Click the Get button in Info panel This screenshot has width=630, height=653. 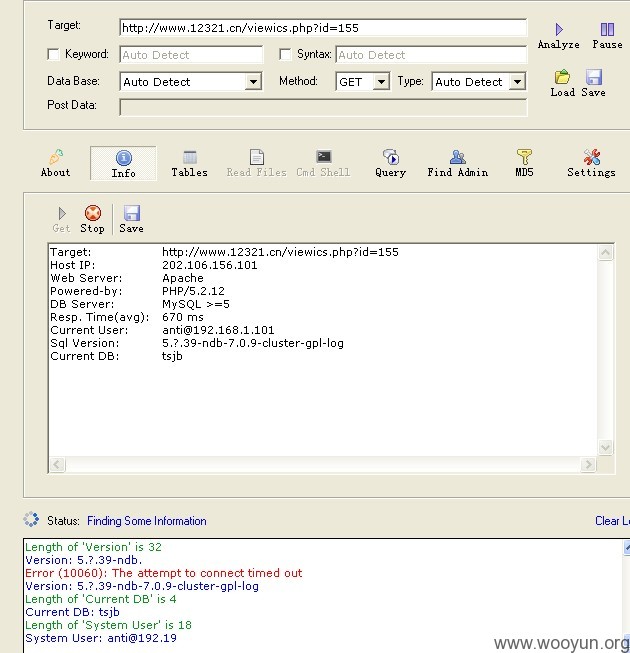61,219
